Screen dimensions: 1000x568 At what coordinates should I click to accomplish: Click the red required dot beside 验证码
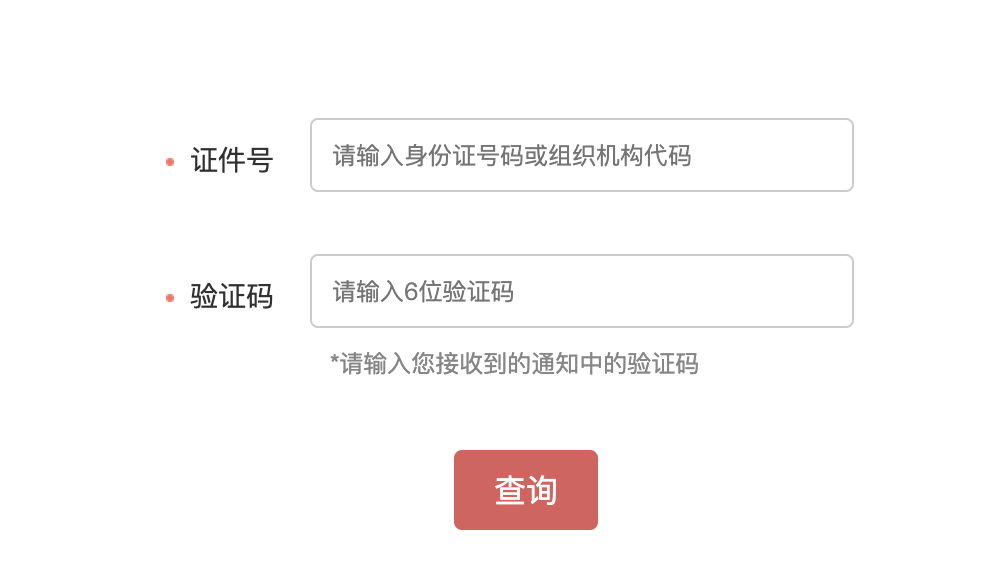click(x=170, y=297)
